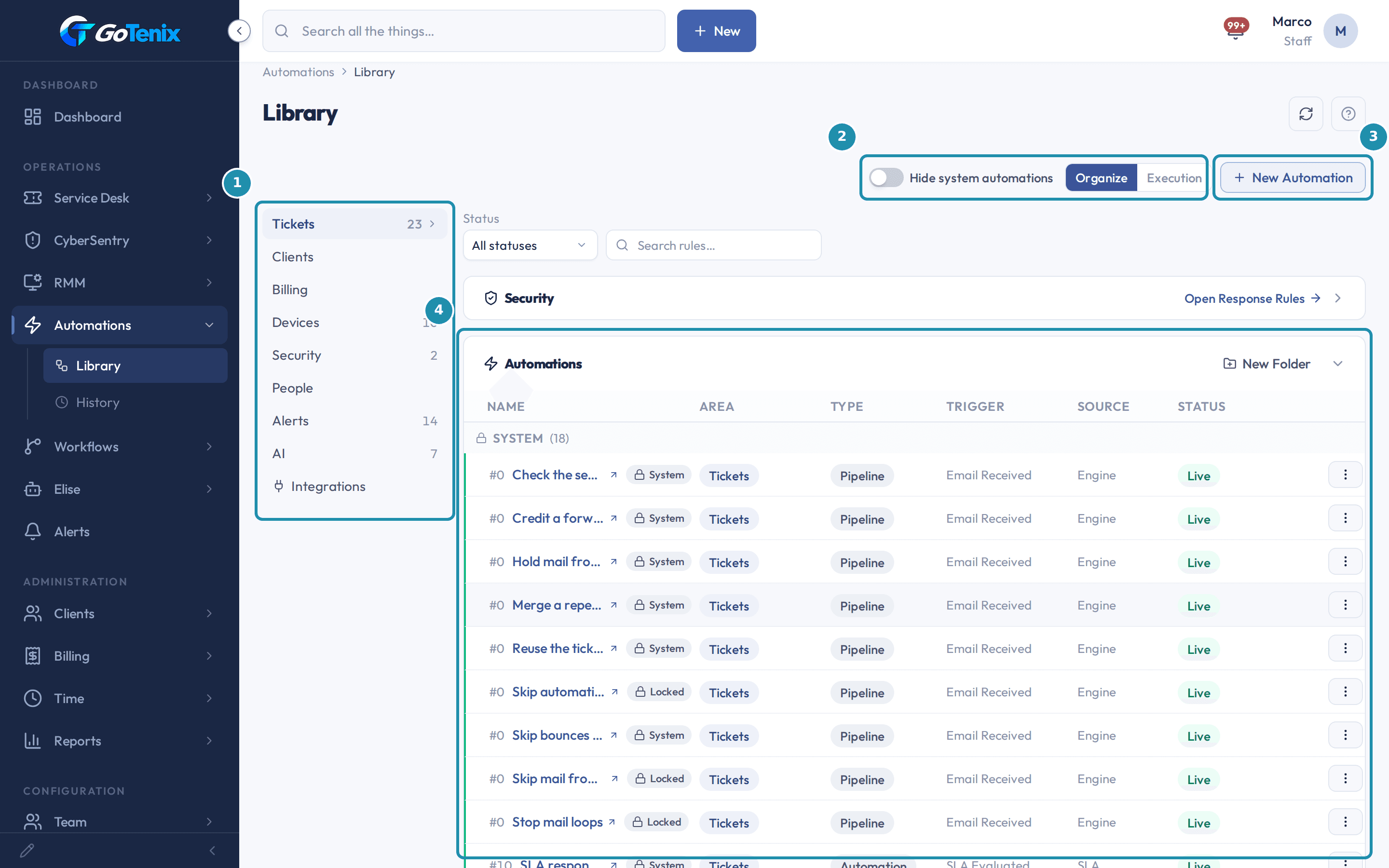Select AI category with 7 items
The height and width of the screenshot is (868, 1389).
(354, 453)
